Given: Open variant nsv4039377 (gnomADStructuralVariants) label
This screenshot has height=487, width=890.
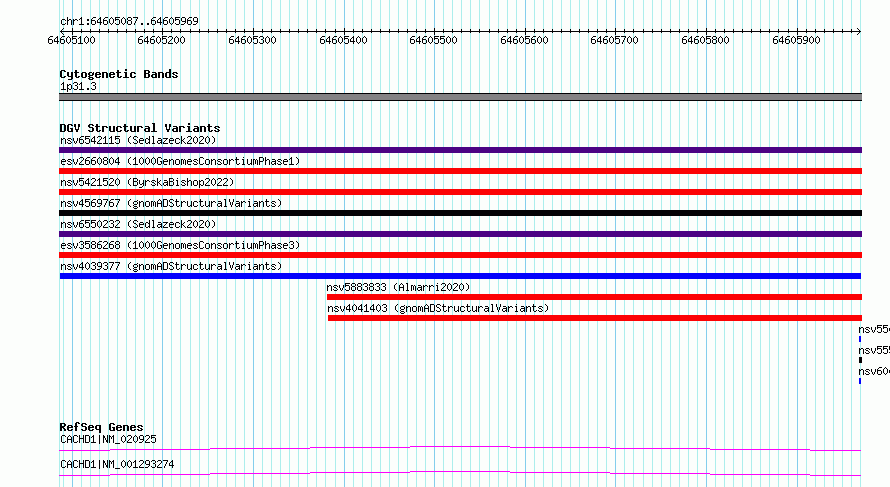Looking at the screenshot, I should point(171,266).
